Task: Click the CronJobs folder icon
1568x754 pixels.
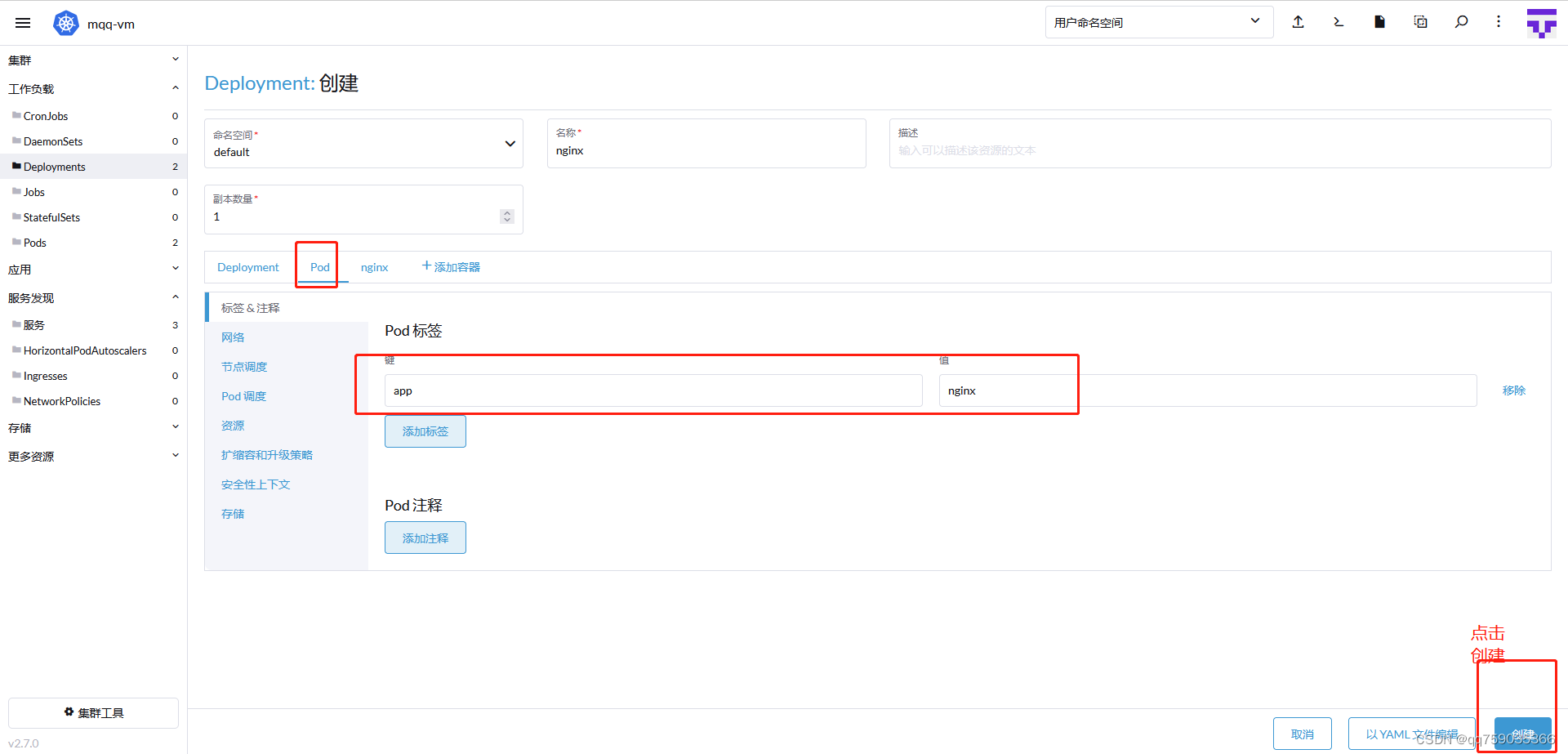Action: pos(16,115)
